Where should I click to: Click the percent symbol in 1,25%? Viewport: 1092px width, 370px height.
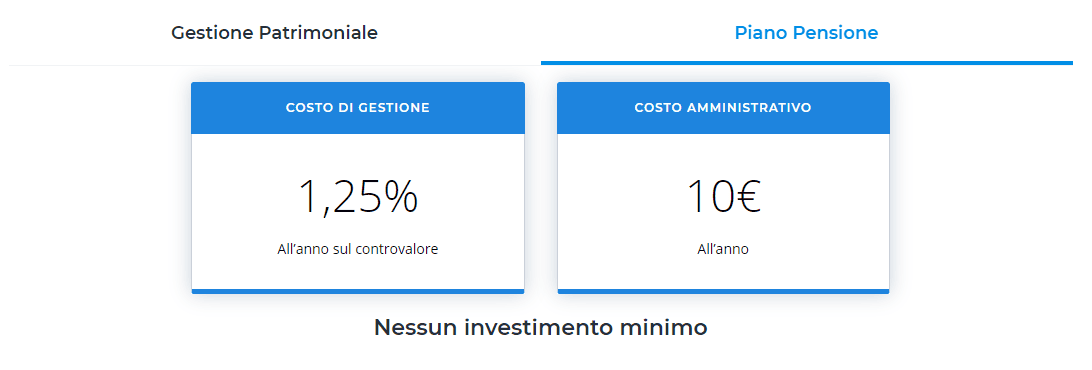pos(400,196)
